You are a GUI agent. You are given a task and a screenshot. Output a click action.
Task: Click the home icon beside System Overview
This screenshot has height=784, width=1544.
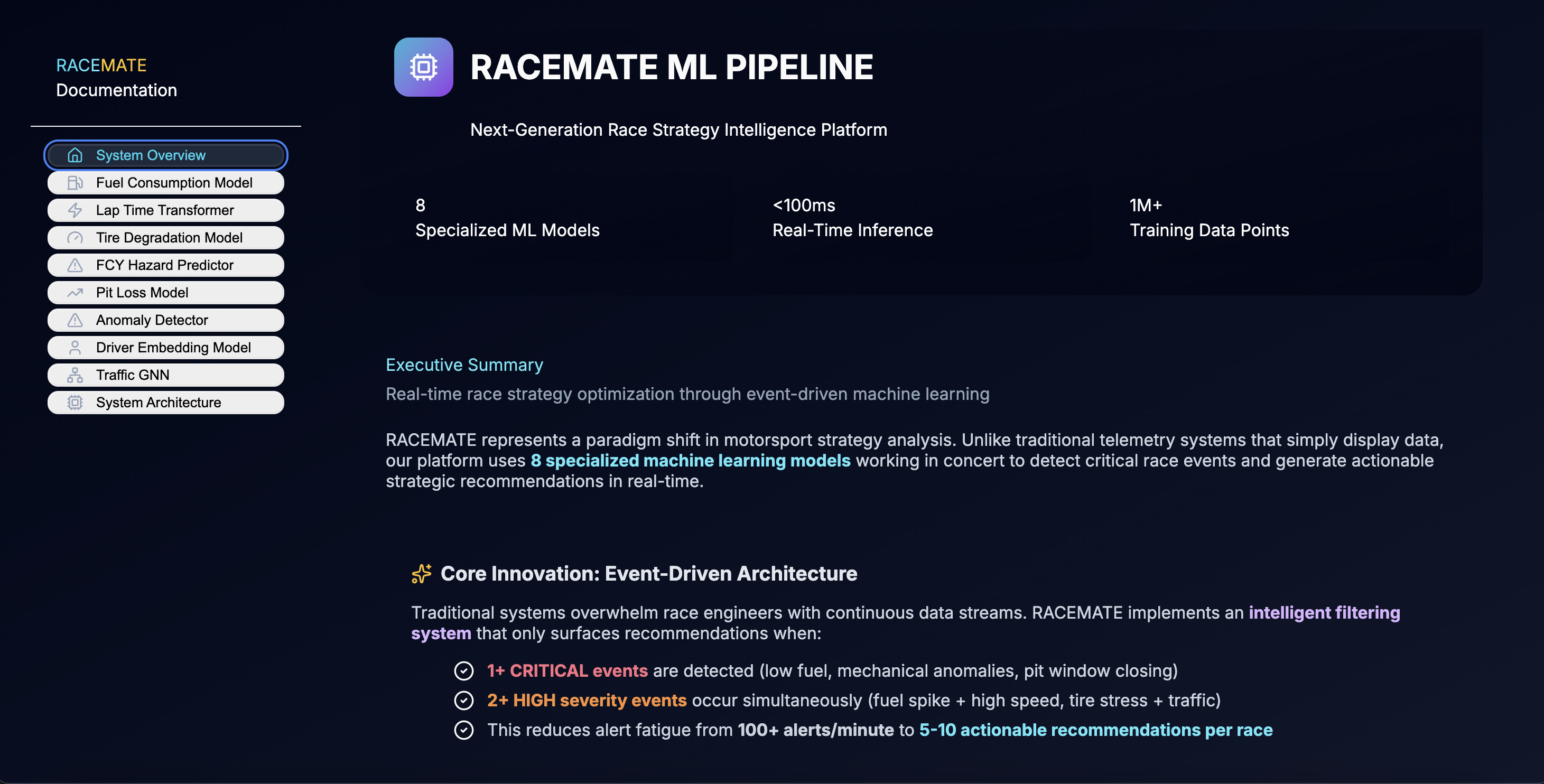point(75,155)
